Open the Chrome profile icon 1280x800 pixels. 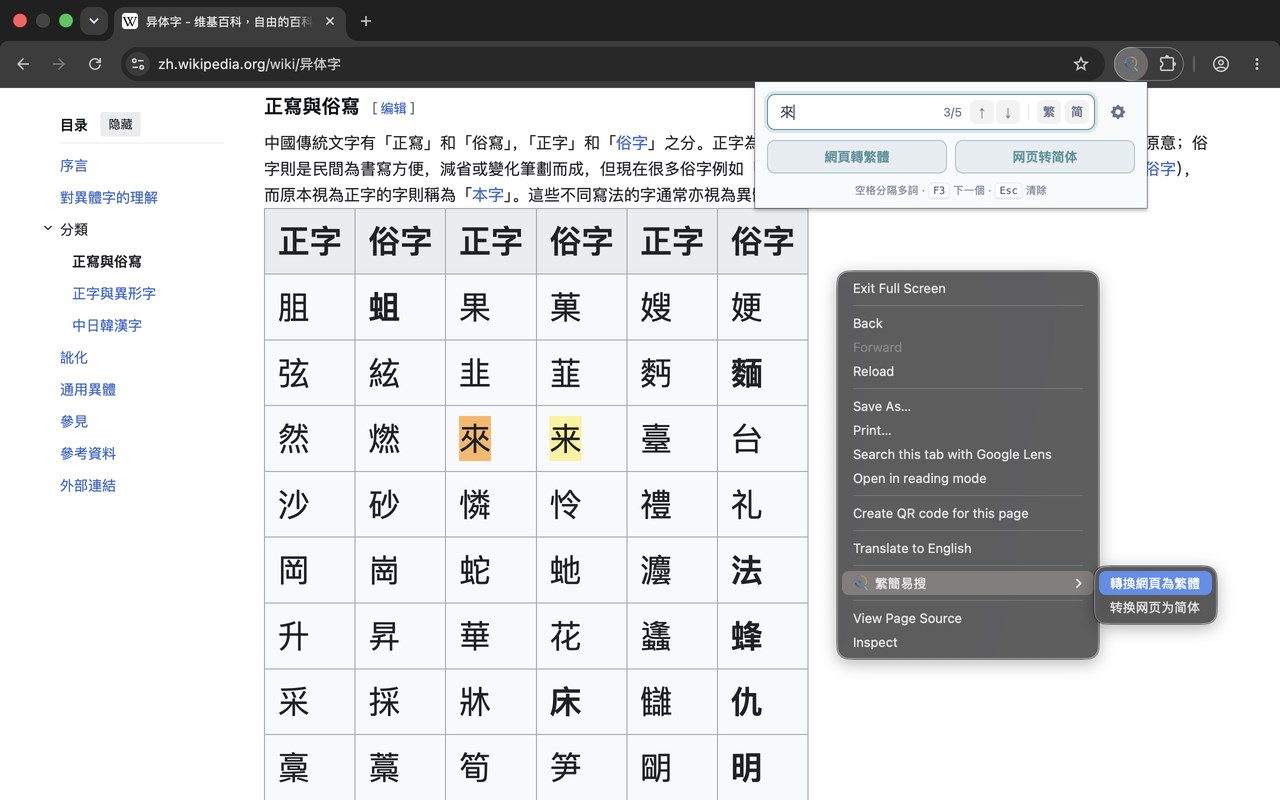click(x=1221, y=64)
